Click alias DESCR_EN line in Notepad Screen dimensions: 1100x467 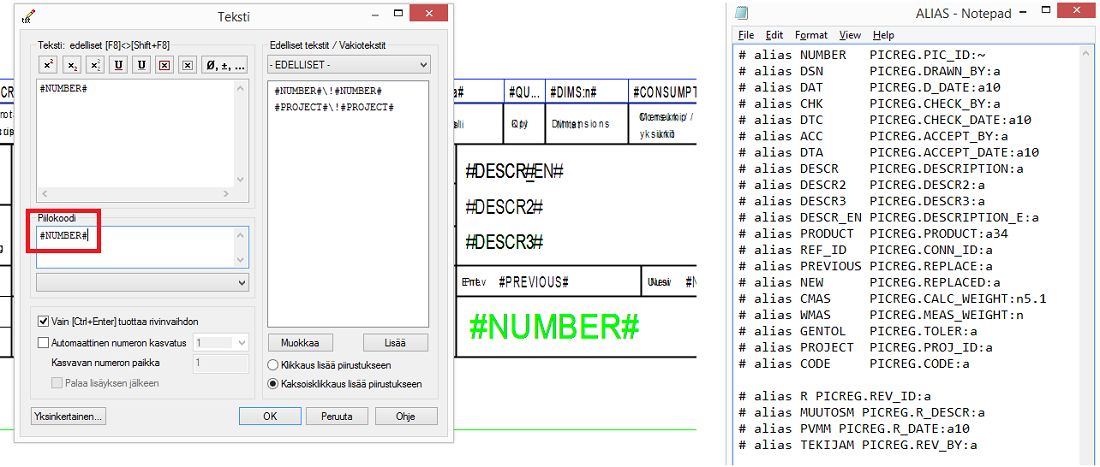889,217
